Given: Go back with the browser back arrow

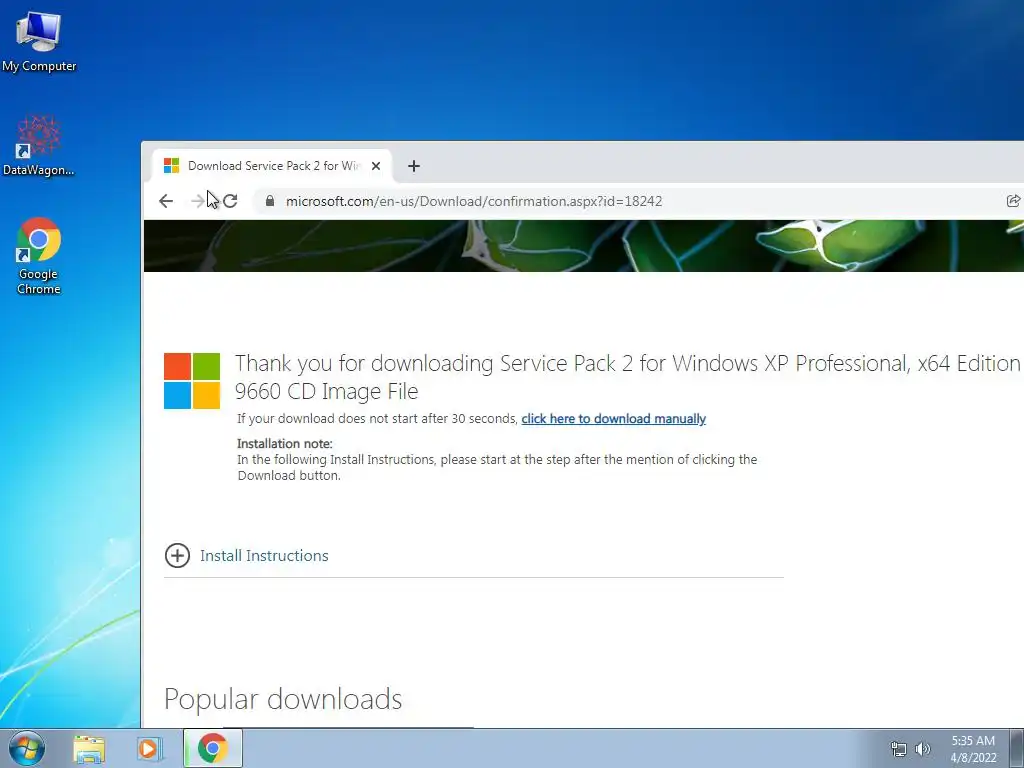Looking at the screenshot, I should [166, 201].
